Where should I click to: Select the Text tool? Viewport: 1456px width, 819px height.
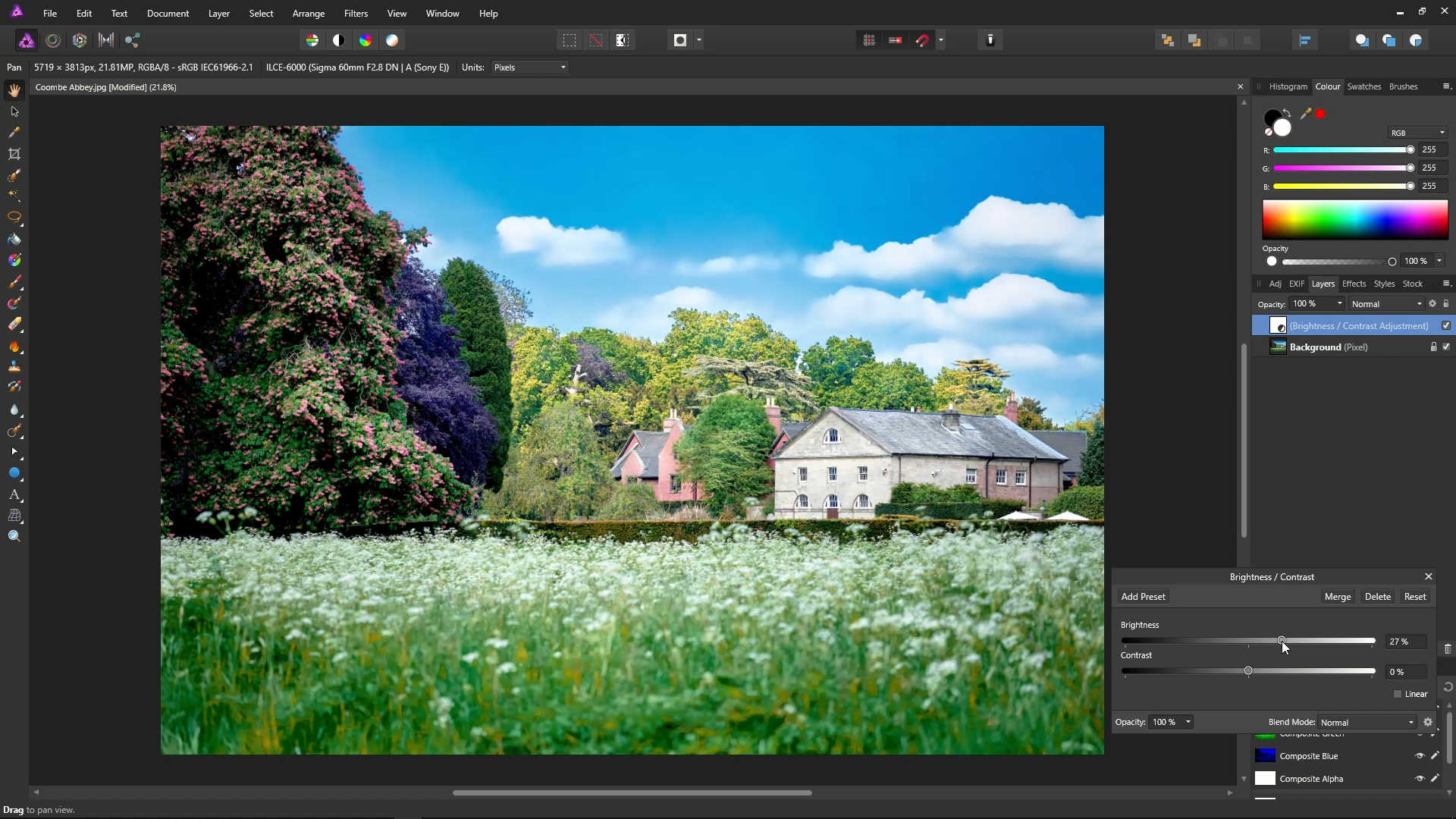[14, 495]
